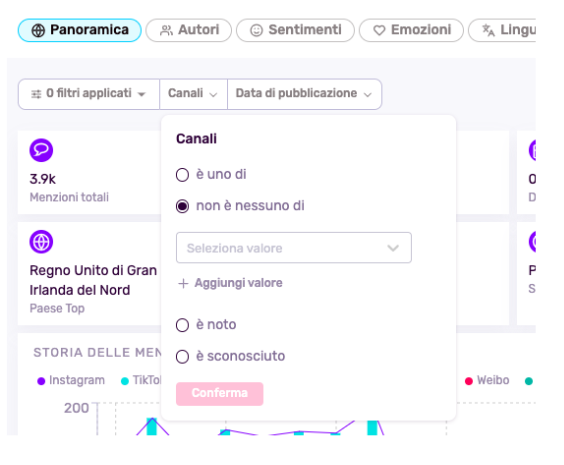Select 'non è nessuno di' radio option
Screen dimensions: 564x465
[x=182, y=206]
